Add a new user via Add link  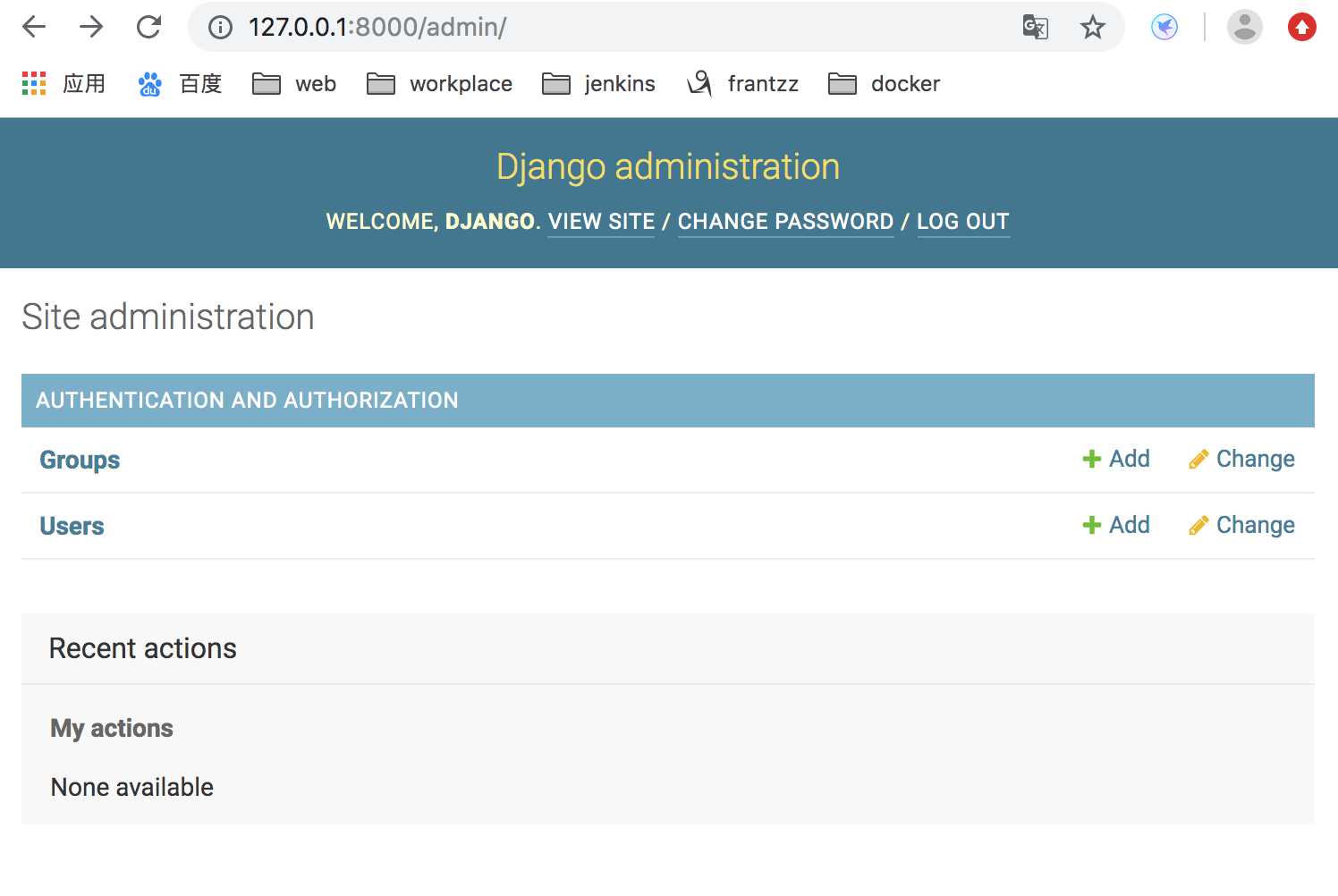1116,525
